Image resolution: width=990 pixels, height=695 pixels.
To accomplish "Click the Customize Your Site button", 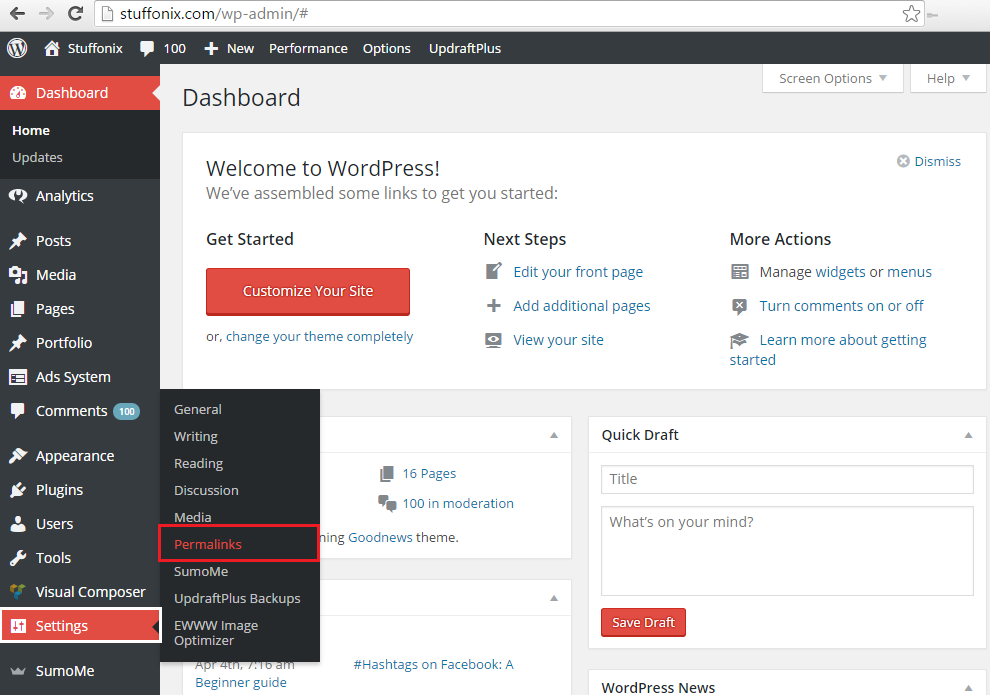I will (308, 291).
